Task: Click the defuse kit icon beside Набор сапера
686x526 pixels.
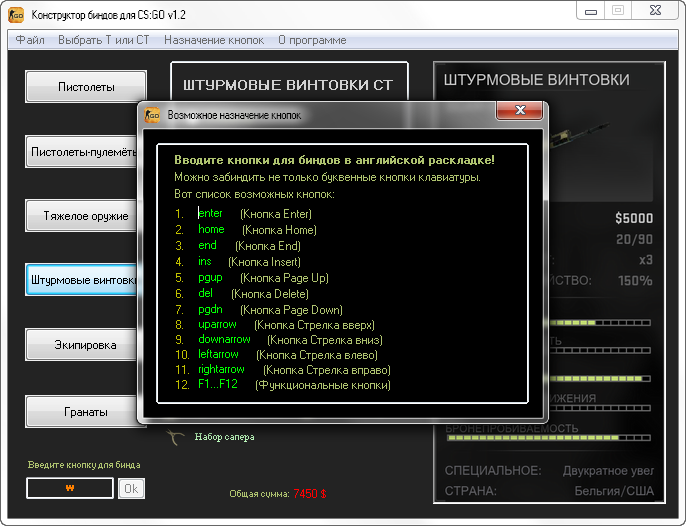Action: point(175,437)
